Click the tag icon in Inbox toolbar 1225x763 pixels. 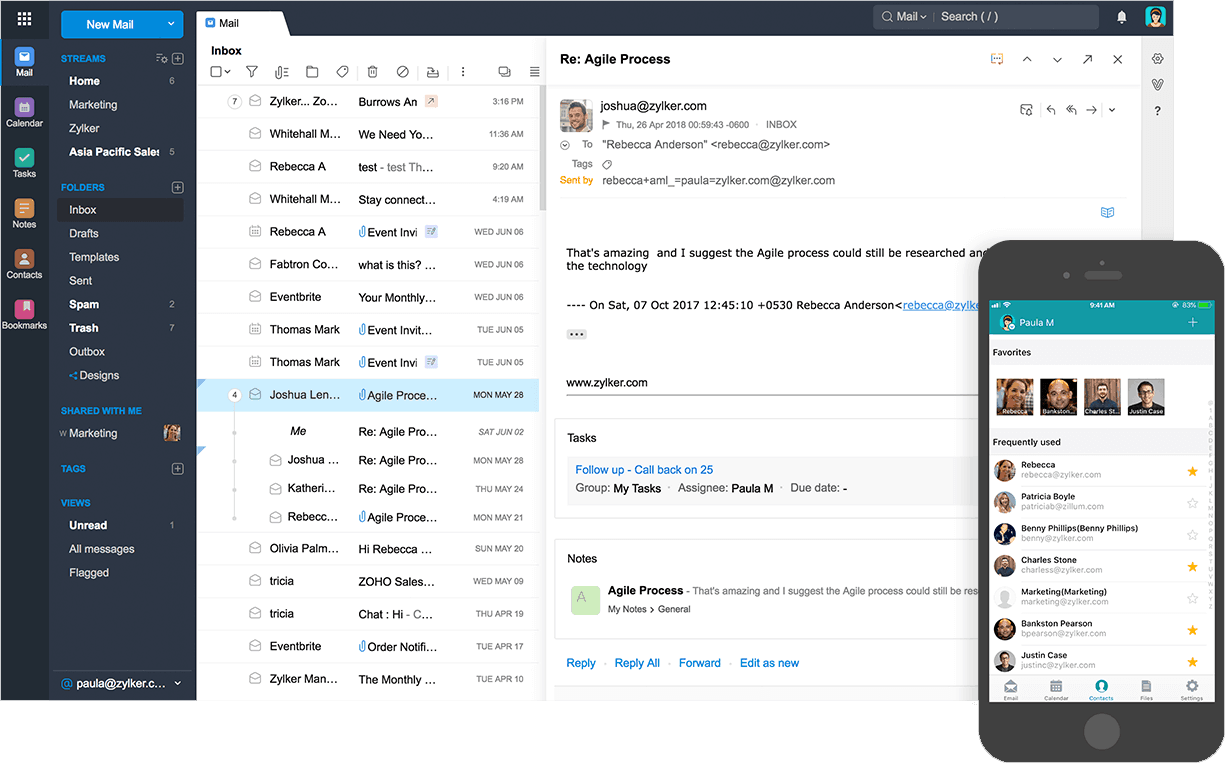pos(342,72)
